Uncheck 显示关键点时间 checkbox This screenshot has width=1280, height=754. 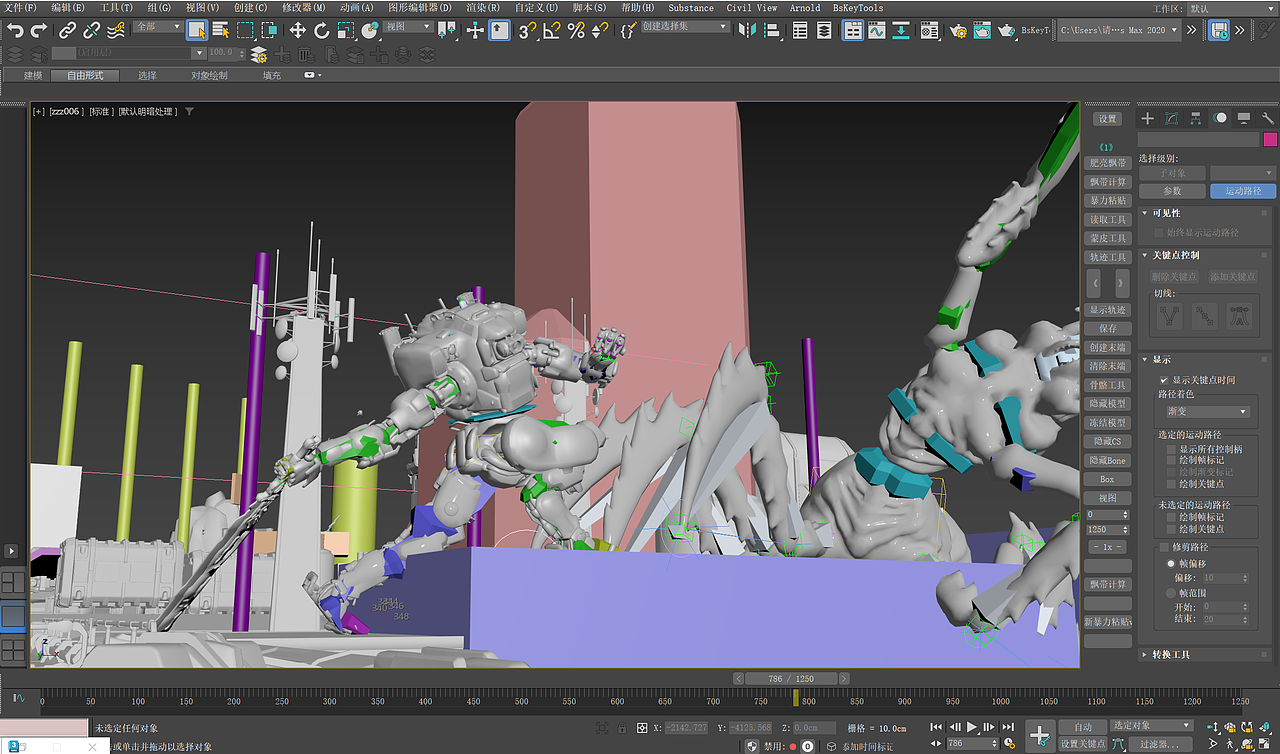click(1164, 380)
